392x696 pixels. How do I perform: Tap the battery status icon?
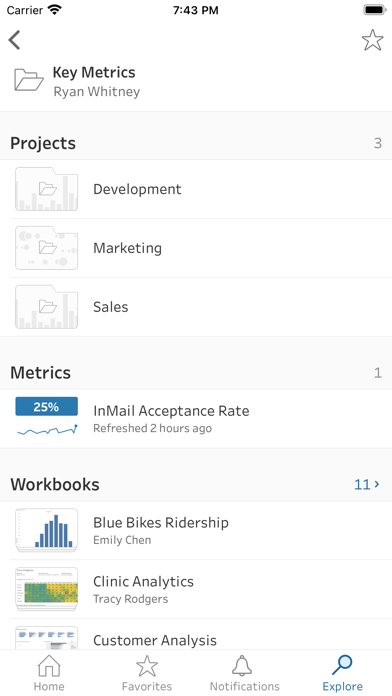pos(375,10)
